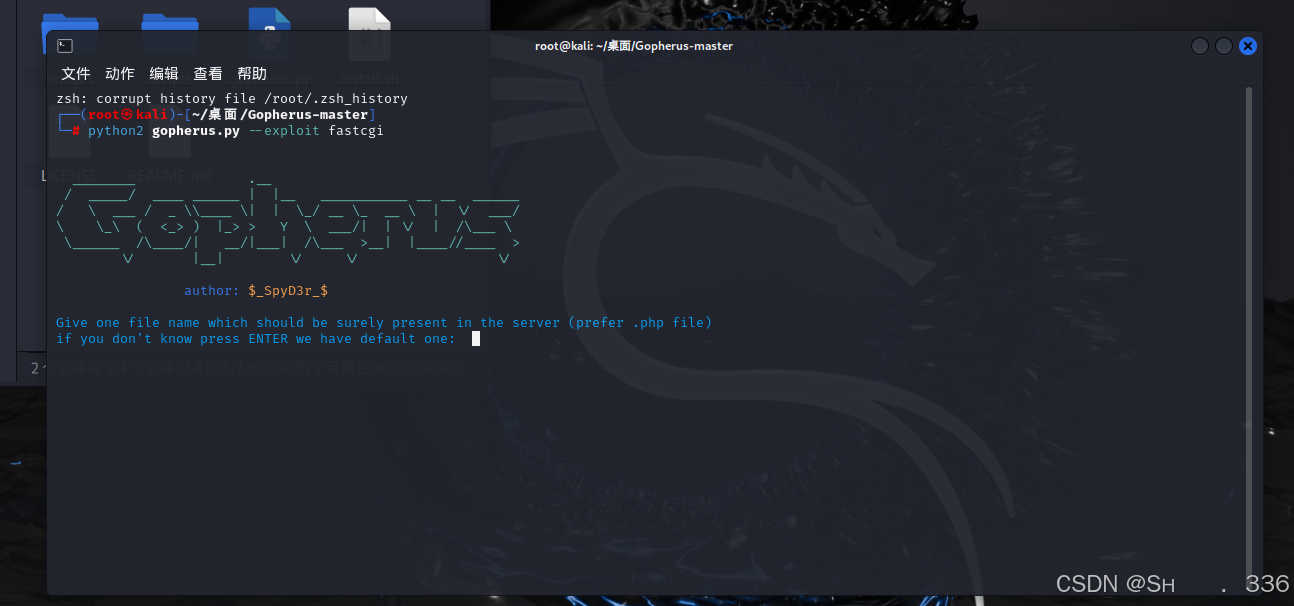This screenshot has height=606, width=1294.
Task: Click the terminal icon in the title bar
Action: tap(65, 46)
